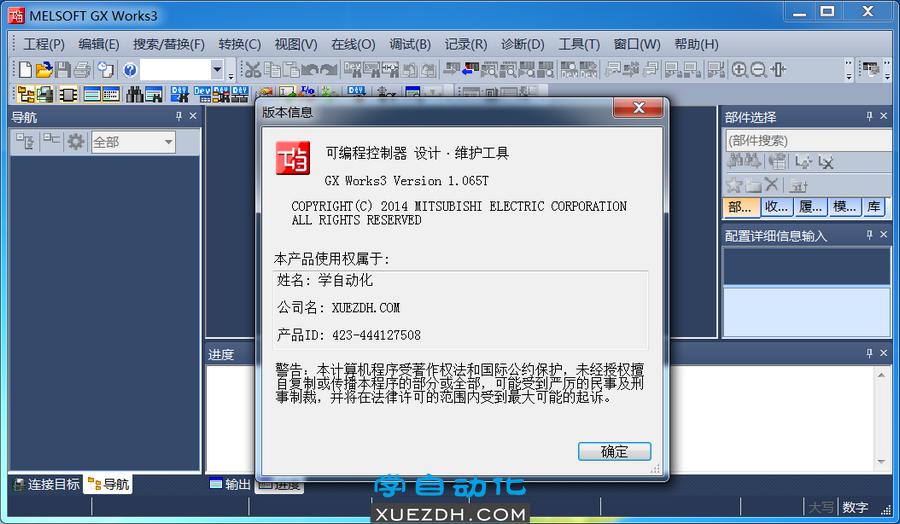This screenshot has height=524, width=900.
Task: Pin the 配置详细信息输入 panel
Action: click(x=869, y=235)
